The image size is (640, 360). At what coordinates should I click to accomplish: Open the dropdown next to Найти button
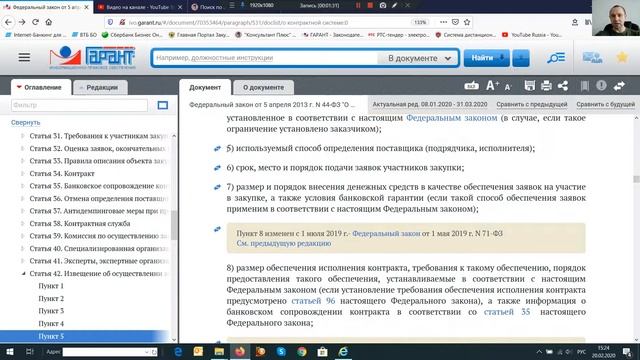point(521,58)
